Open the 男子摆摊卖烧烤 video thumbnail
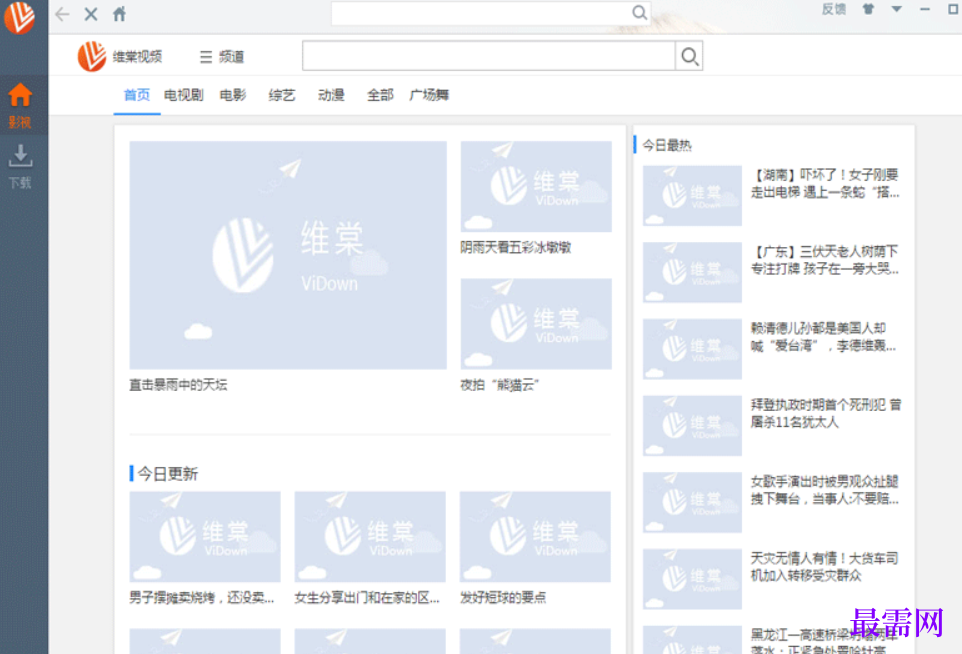This screenshot has width=962, height=654. click(x=205, y=537)
